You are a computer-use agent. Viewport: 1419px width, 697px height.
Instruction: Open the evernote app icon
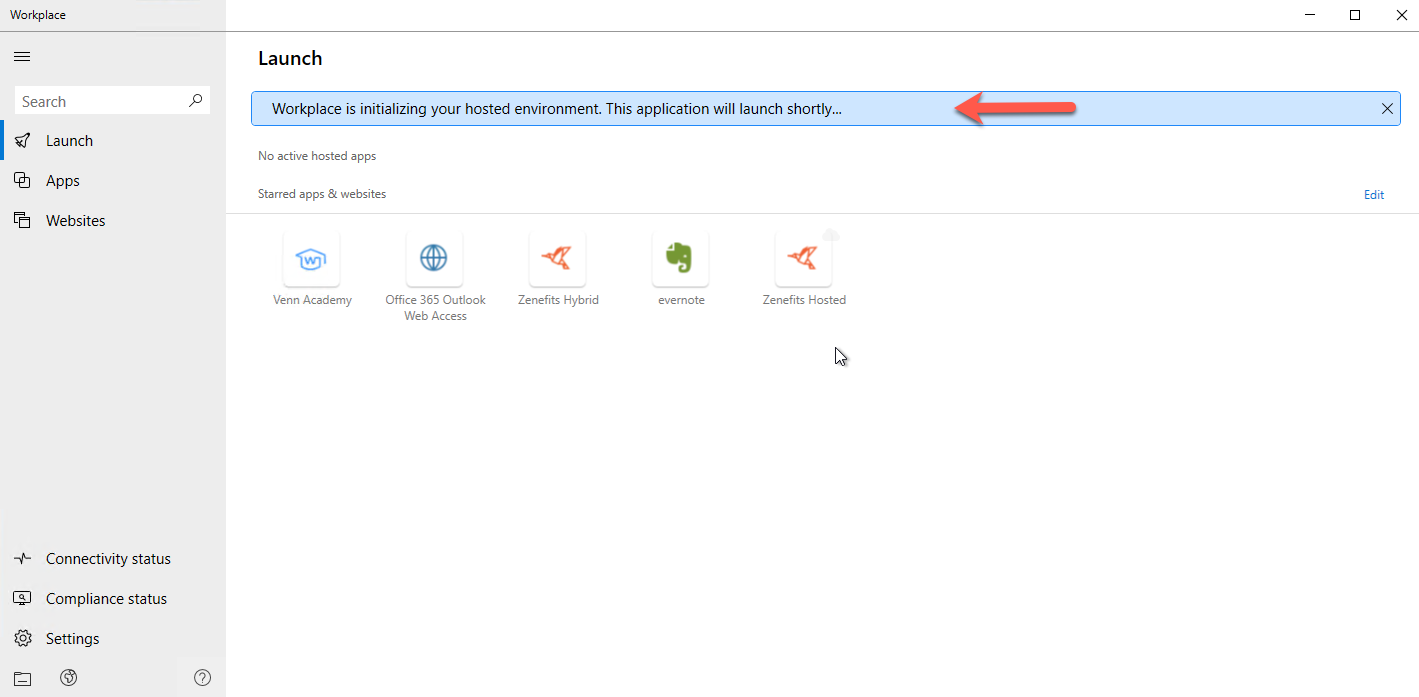[680, 260]
